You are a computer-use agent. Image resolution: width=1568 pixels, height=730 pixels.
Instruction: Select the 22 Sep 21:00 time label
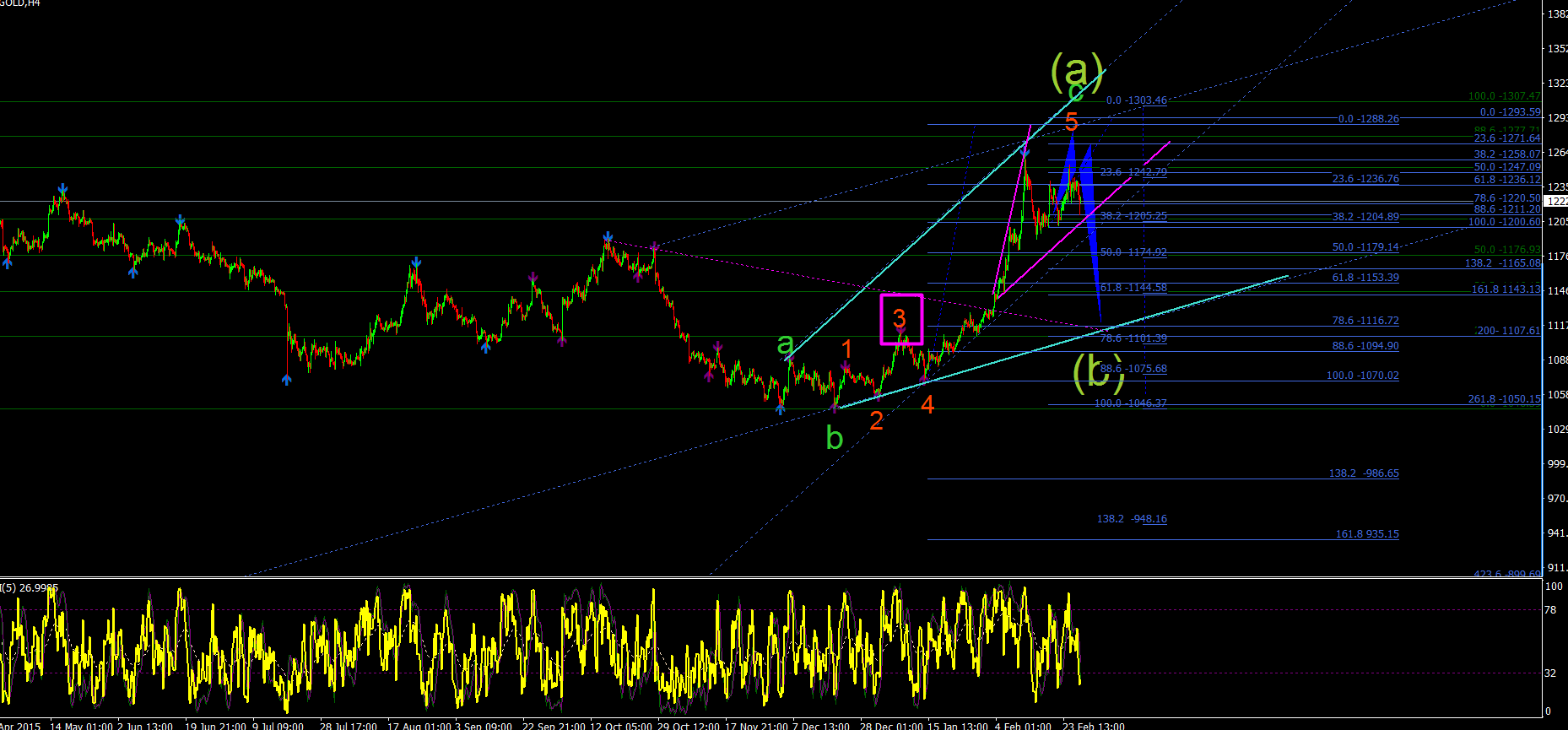[x=554, y=726]
